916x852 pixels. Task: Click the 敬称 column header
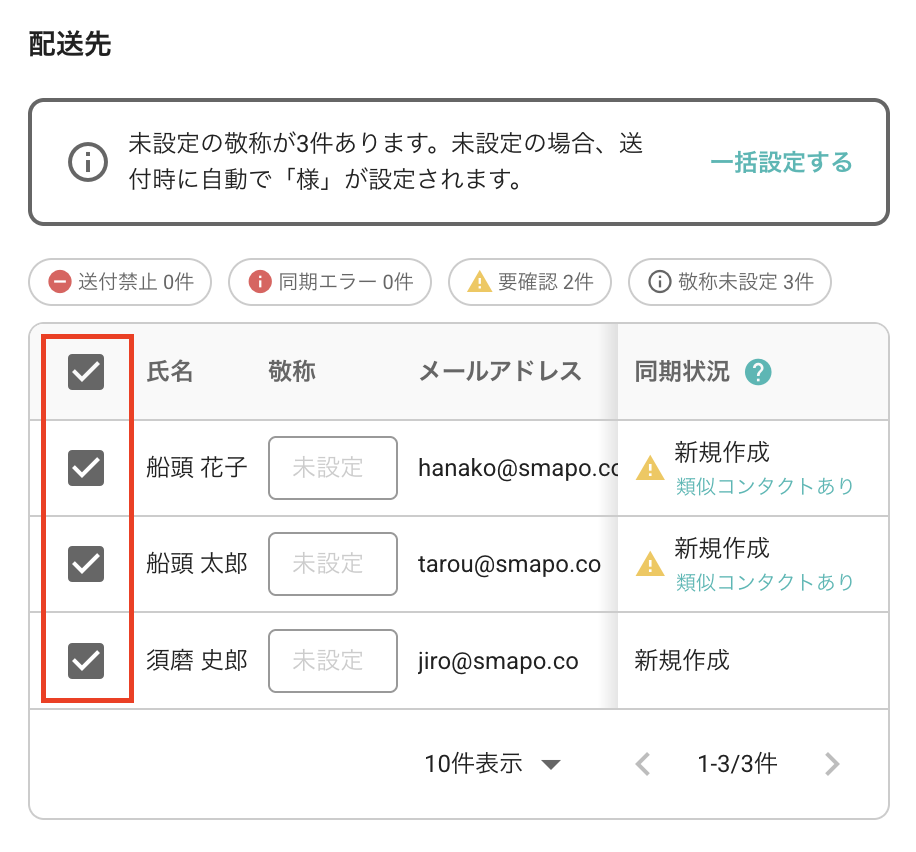[x=292, y=372]
